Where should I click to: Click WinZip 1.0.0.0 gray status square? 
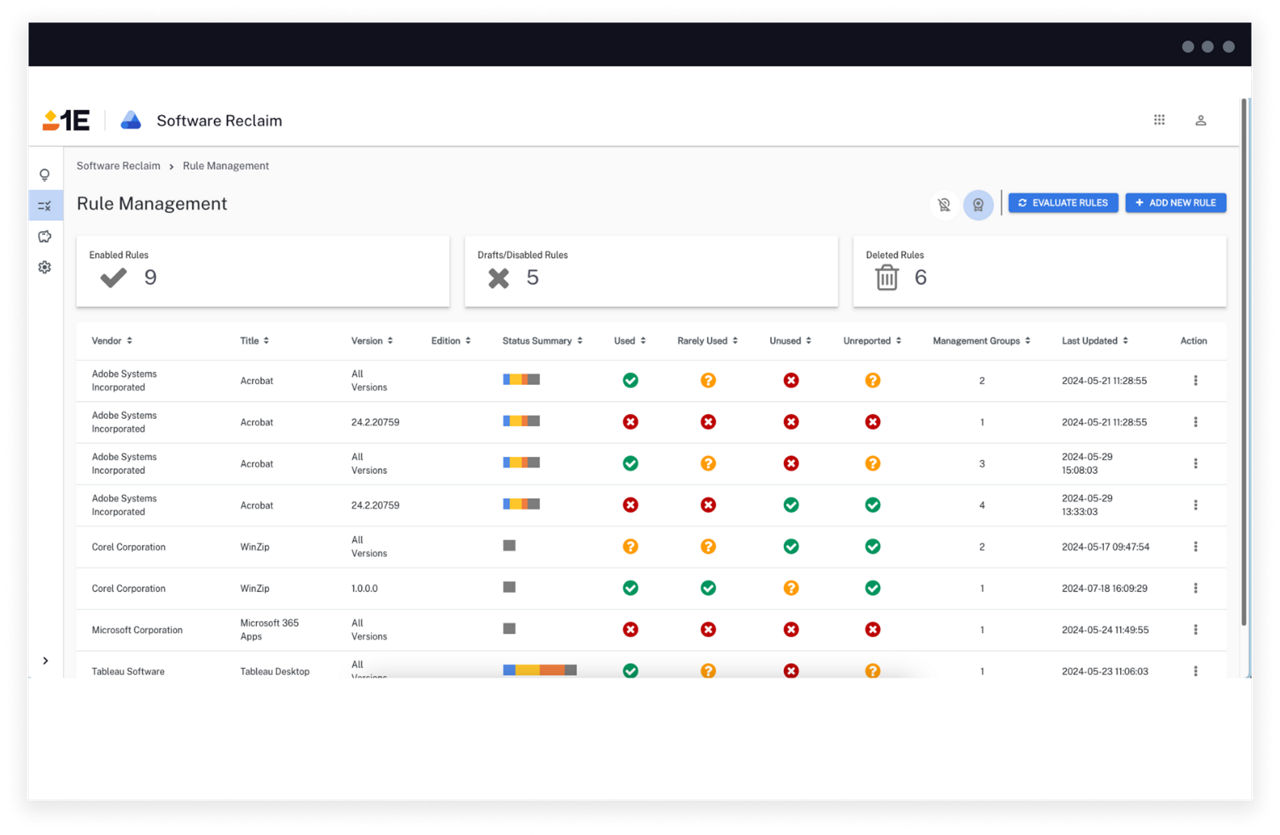coord(509,587)
